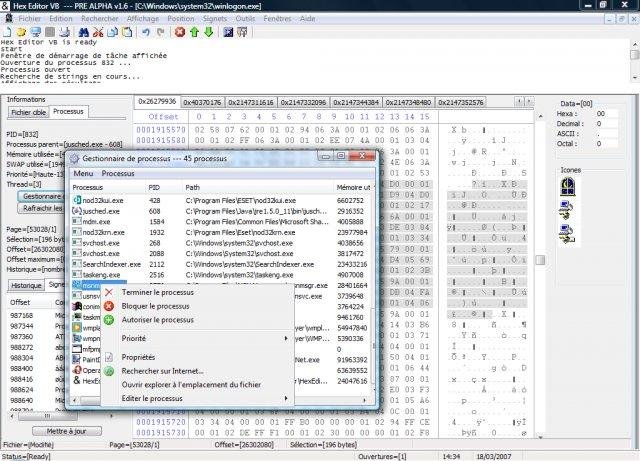The image size is (640, 461).
Task: Click the nod32kui.exe process icon
Action: [x=77, y=200]
